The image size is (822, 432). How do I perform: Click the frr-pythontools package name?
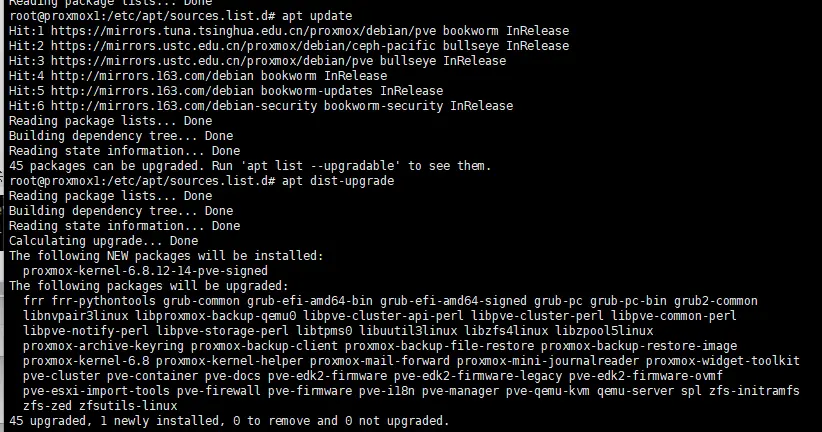pyautogui.click(x=96, y=301)
